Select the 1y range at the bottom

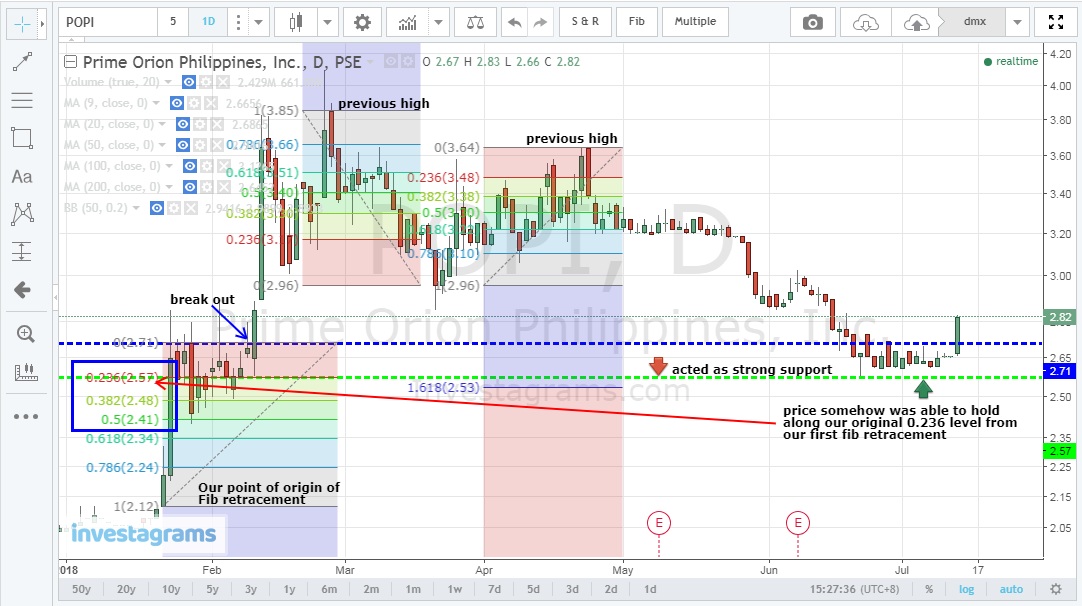coord(290,590)
